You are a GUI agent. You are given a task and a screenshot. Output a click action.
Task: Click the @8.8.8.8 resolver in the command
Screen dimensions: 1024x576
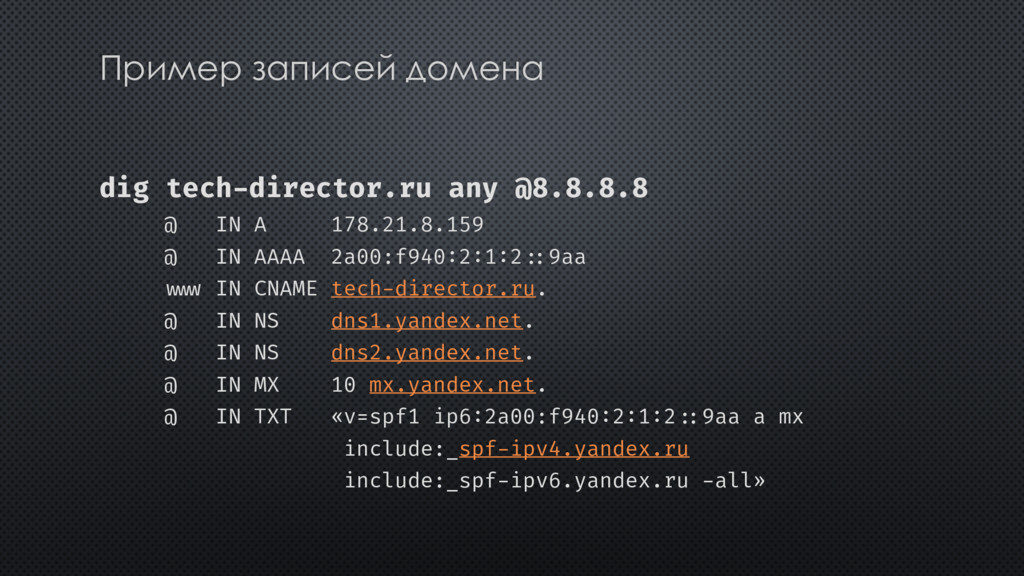(x=581, y=188)
